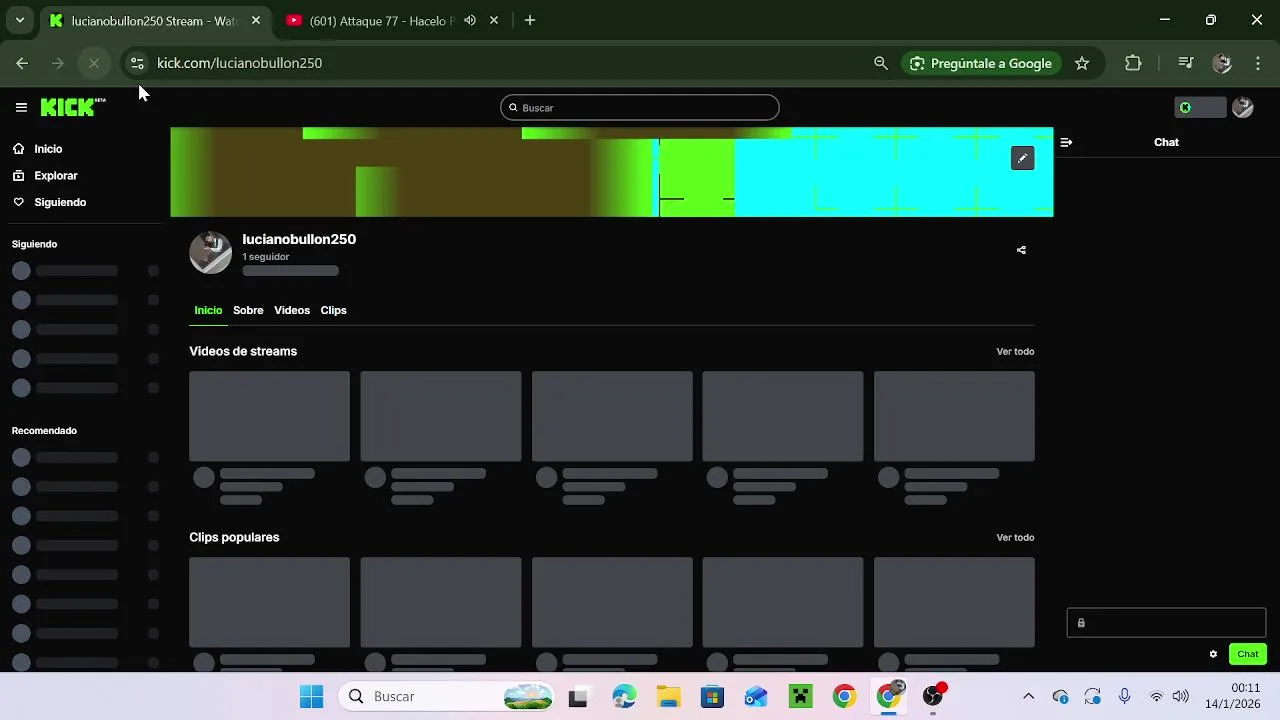Click Ver todo for Videos de streams
The width and height of the screenshot is (1280, 720).
tap(1015, 352)
